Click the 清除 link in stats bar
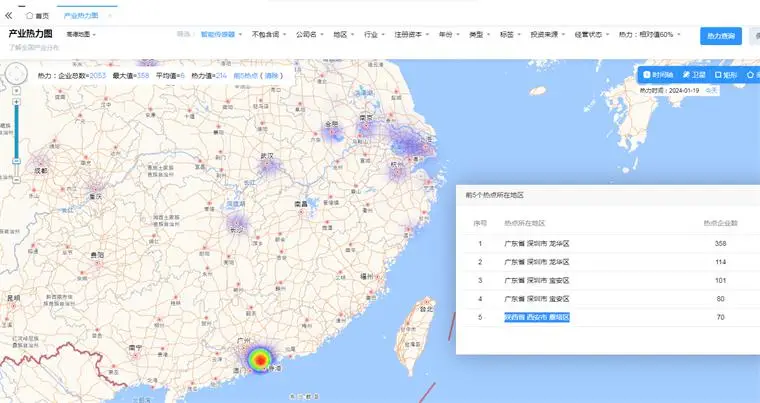This screenshot has height=403, width=760. tap(270, 75)
